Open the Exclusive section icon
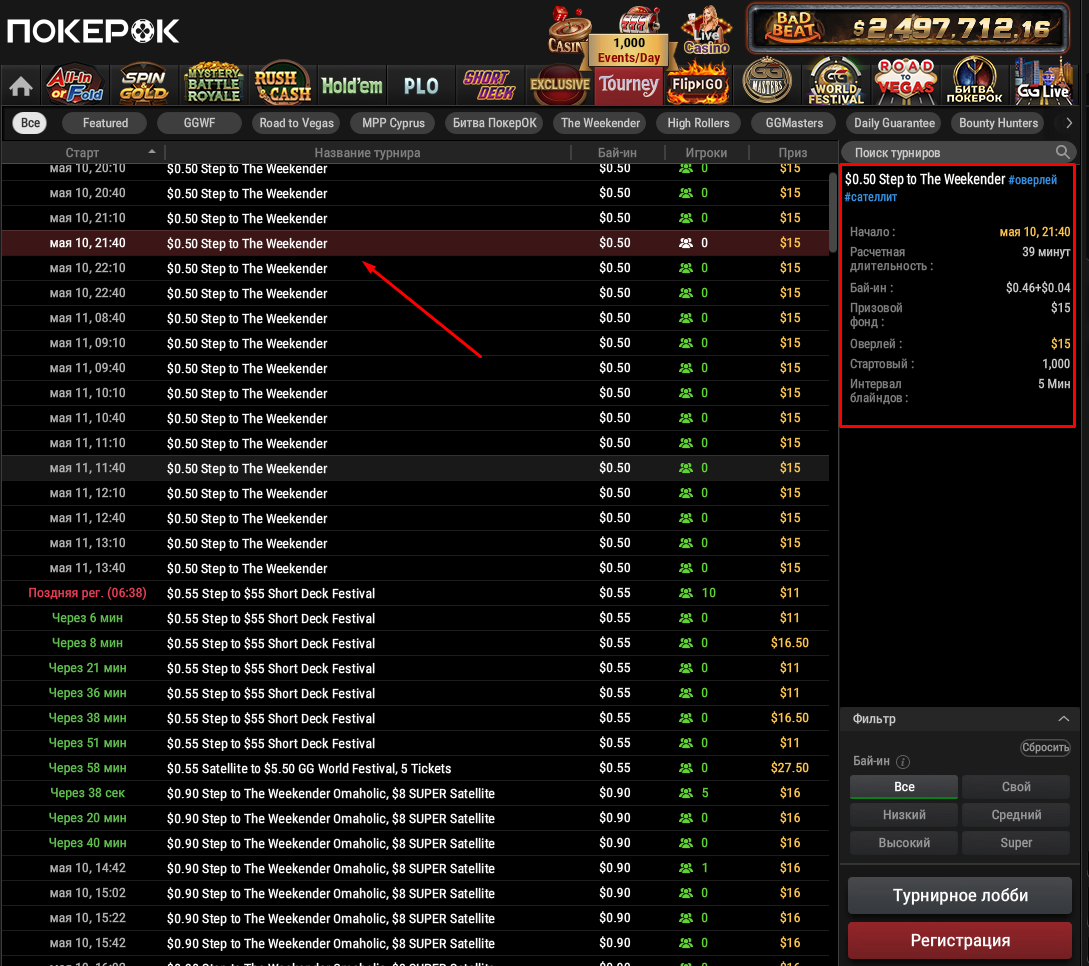Image resolution: width=1089 pixels, height=966 pixels. point(560,85)
